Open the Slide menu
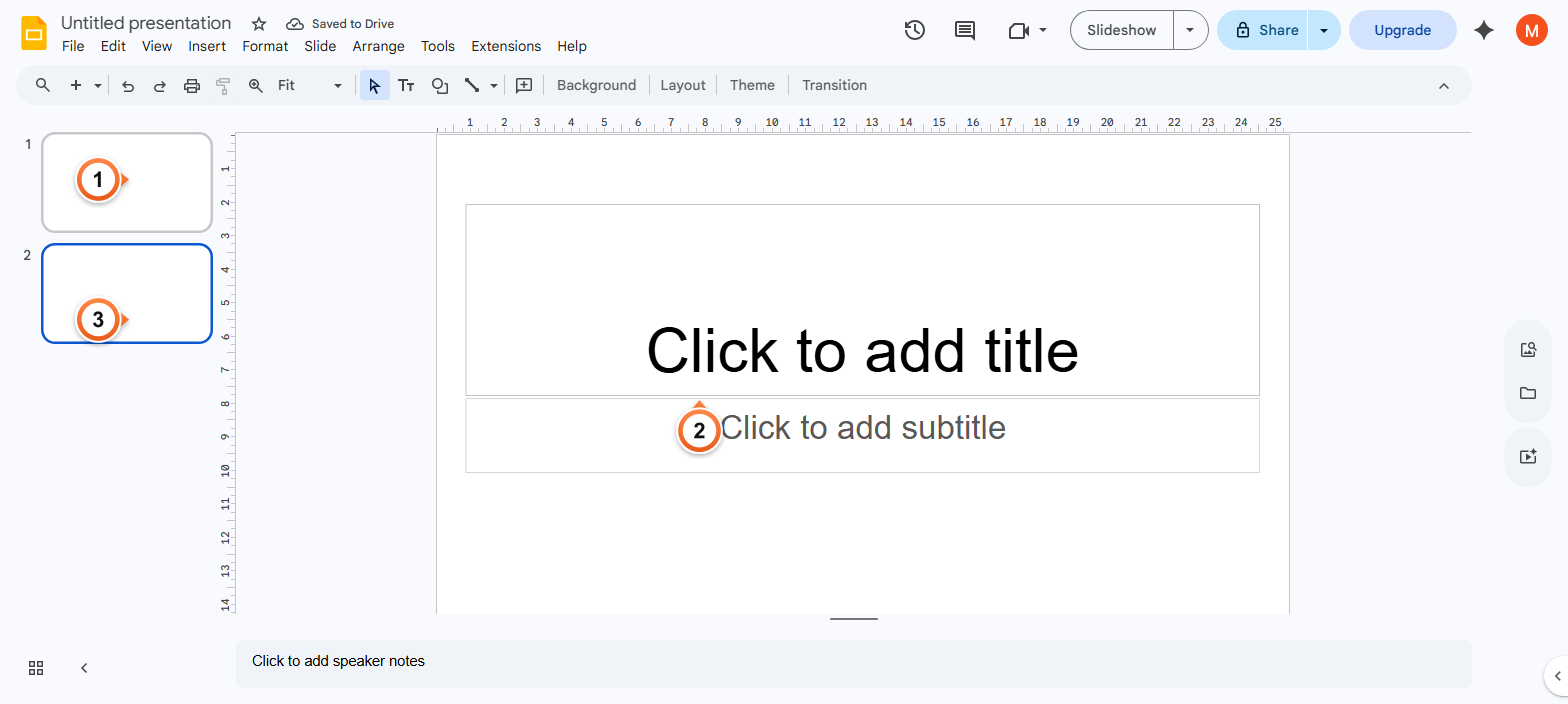Viewport: 1568px width, 704px height. (320, 46)
